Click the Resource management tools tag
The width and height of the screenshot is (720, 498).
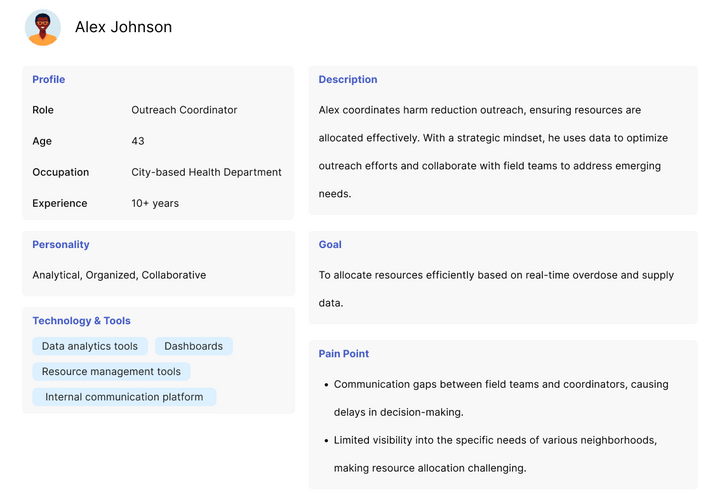[111, 372]
